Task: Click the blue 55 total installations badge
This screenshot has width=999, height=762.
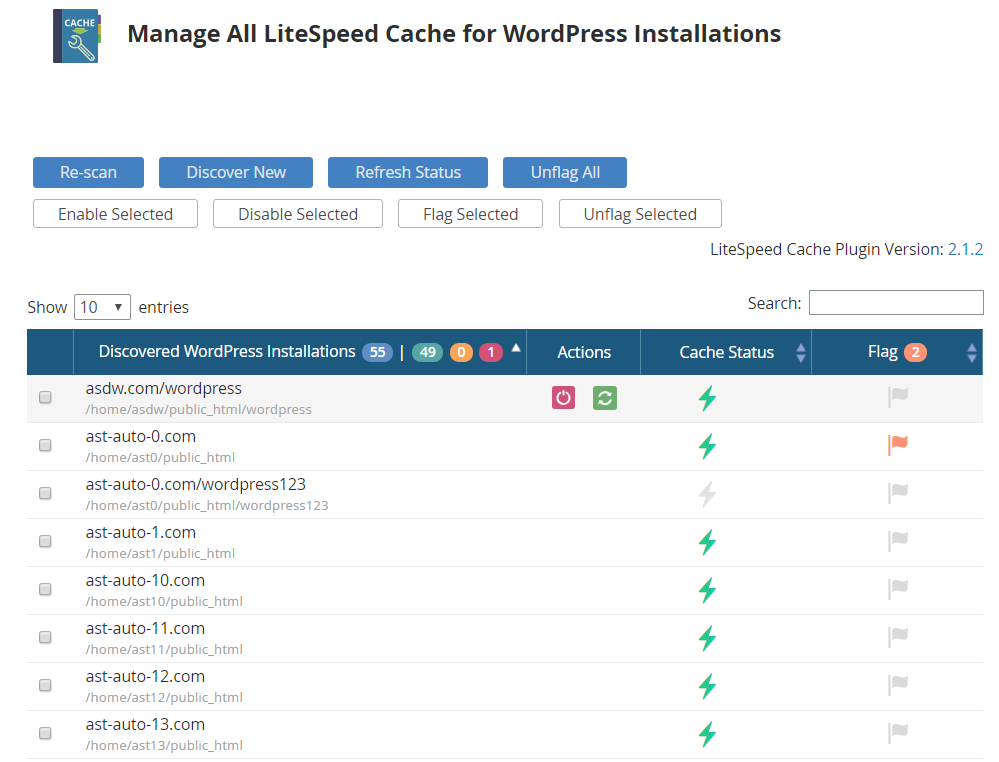Action: [377, 352]
